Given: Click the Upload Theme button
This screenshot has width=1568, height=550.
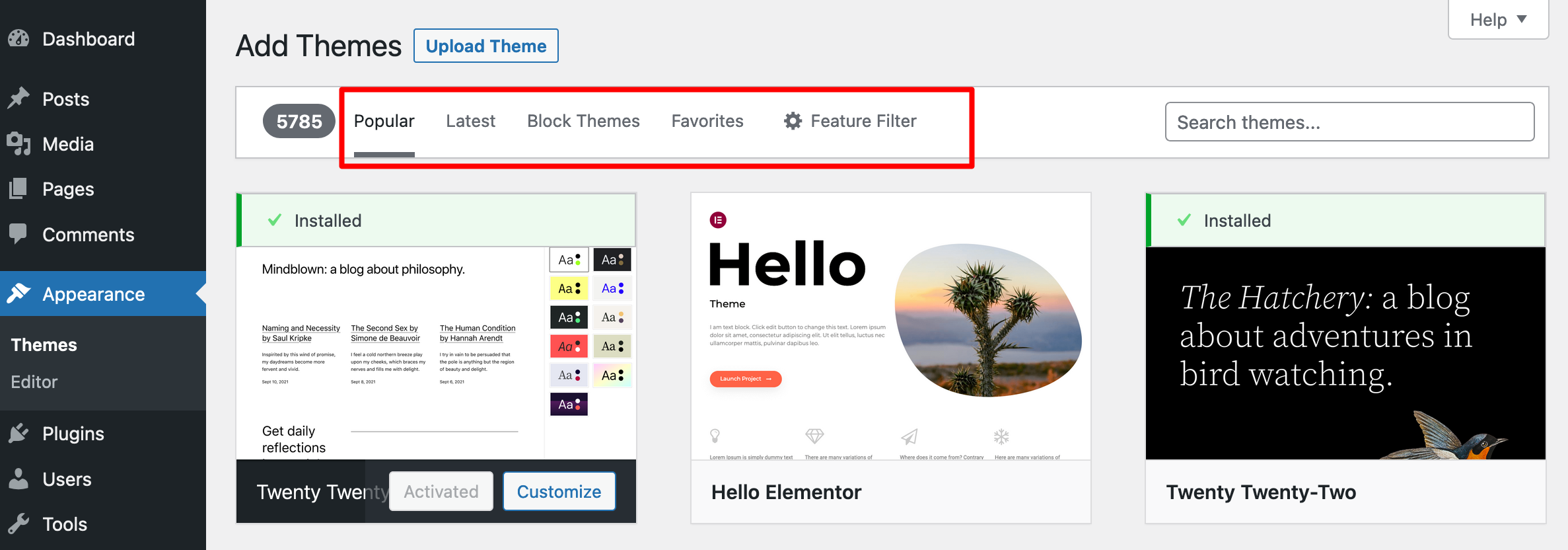Looking at the screenshot, I should coord(485,46).
